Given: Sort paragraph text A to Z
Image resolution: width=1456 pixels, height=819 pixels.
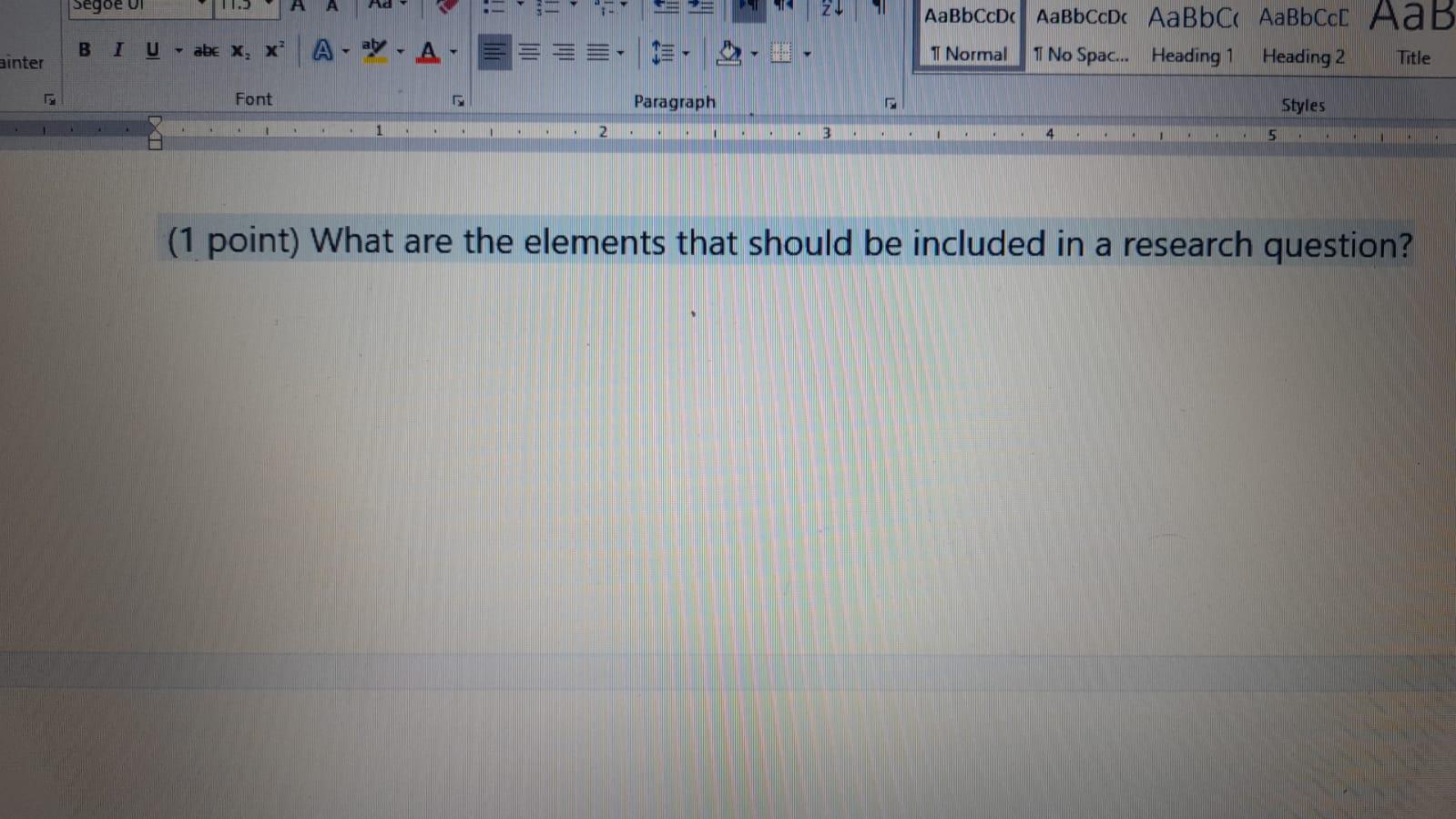Looking at the screenshot, I should point(831,8).
